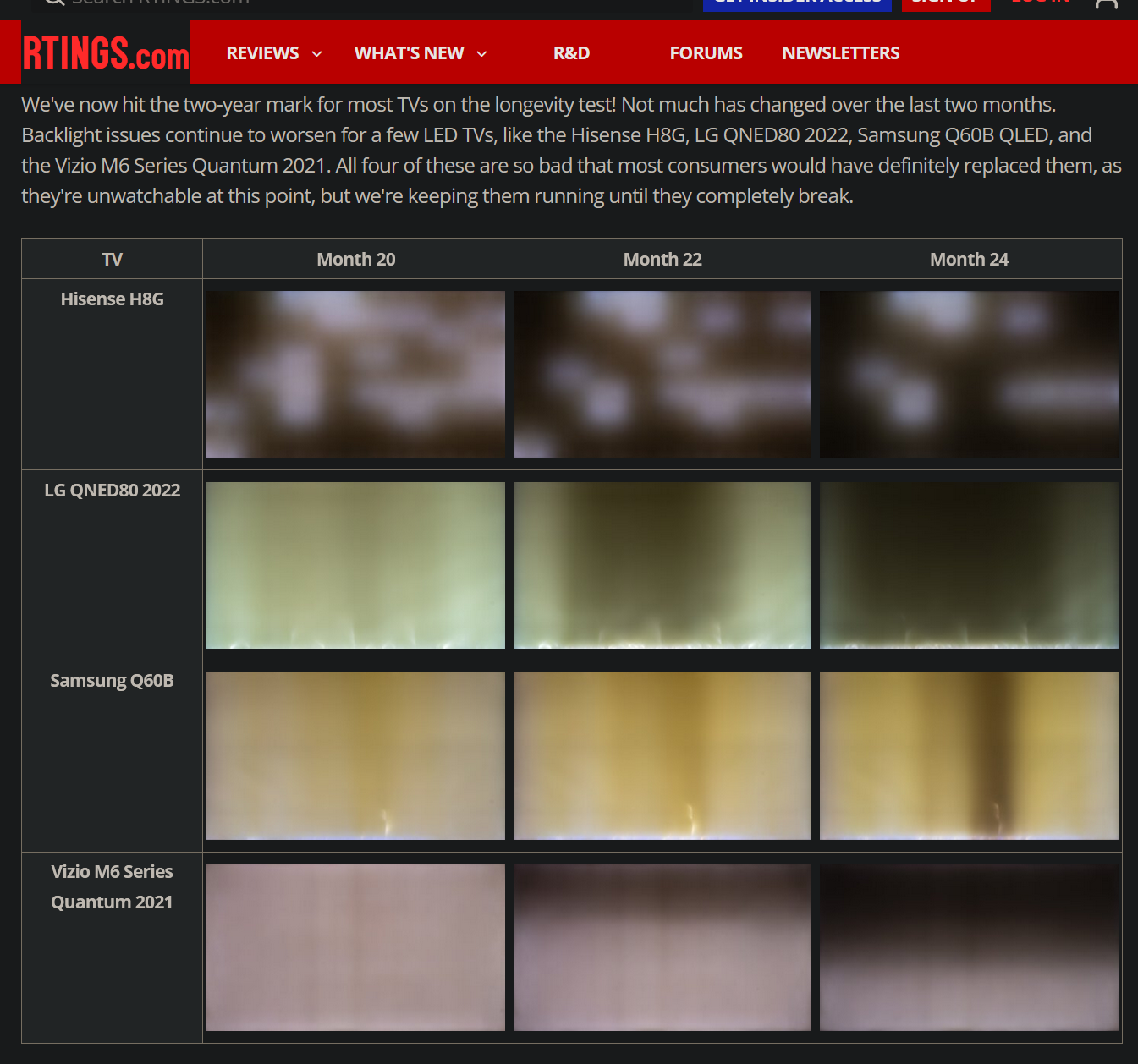View the Samsung Q60B Month 20 photo
The image size is (1138, 1064).
coord(355,755)
